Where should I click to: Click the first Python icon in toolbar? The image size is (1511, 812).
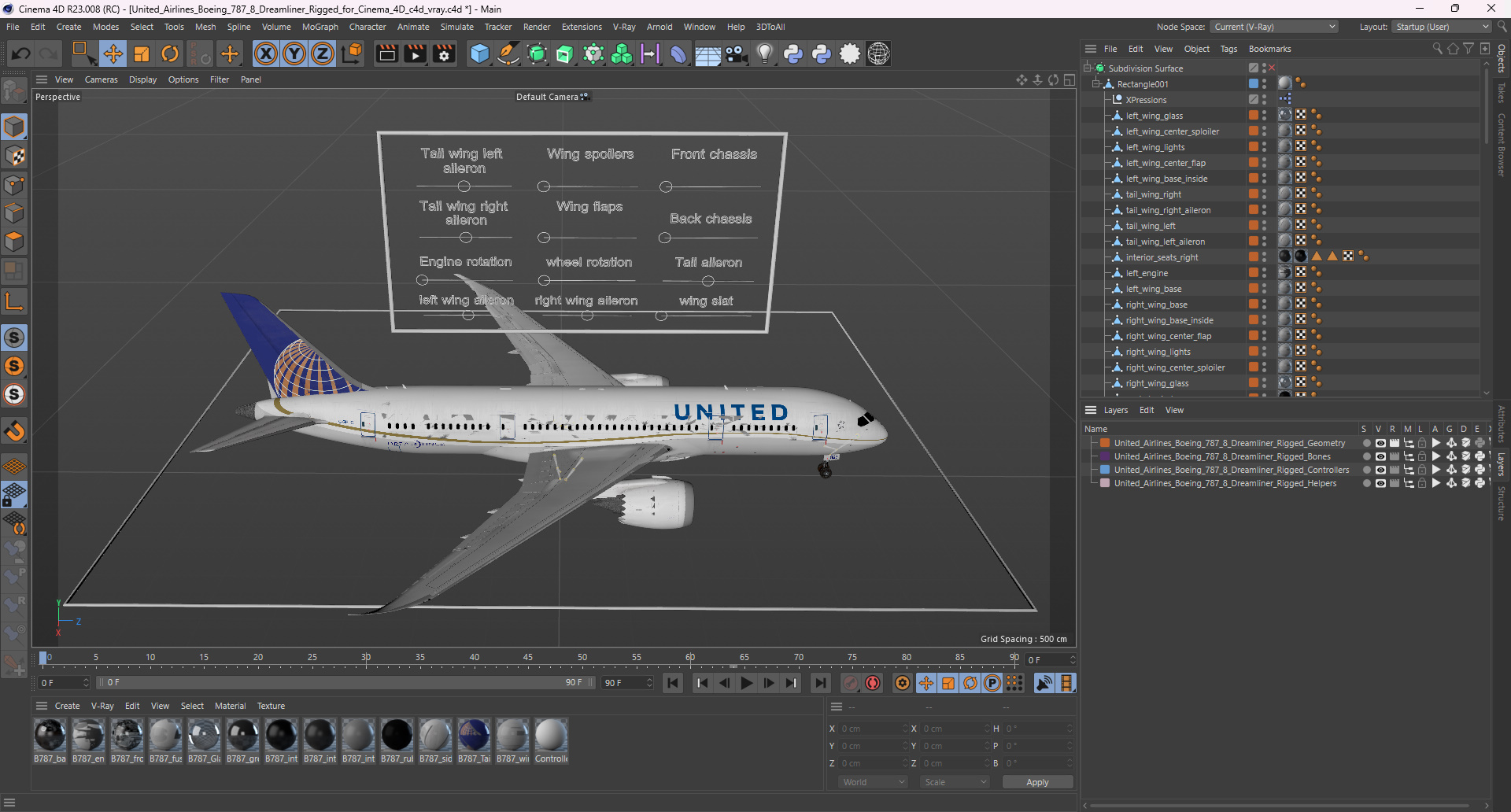click(x=793, y=54)
